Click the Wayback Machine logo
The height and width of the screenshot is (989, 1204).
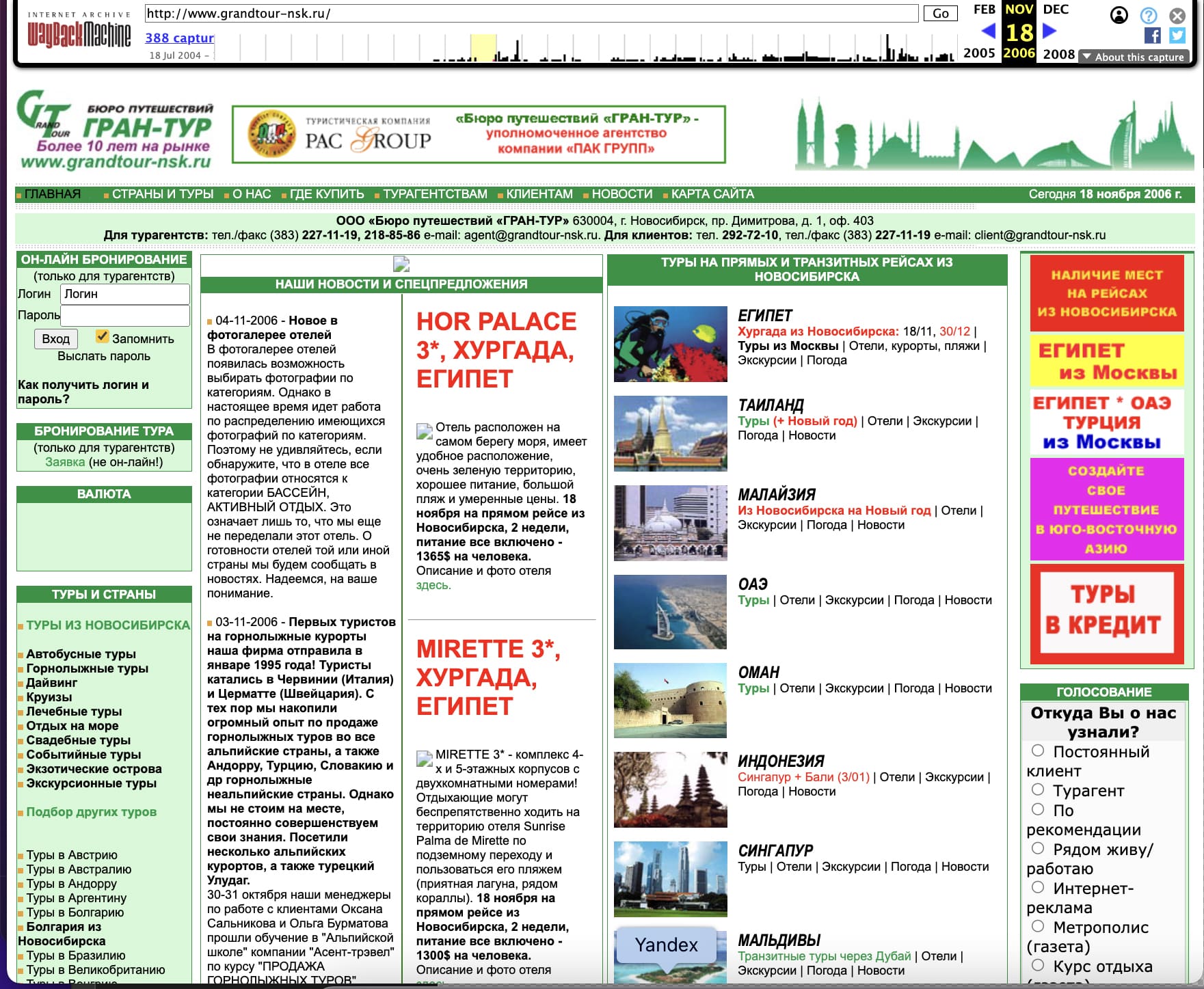[x=79, y=29]
